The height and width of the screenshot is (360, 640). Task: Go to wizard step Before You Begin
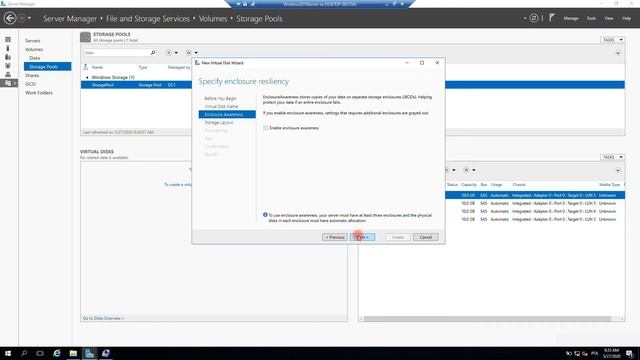click(x=220, y=98)
